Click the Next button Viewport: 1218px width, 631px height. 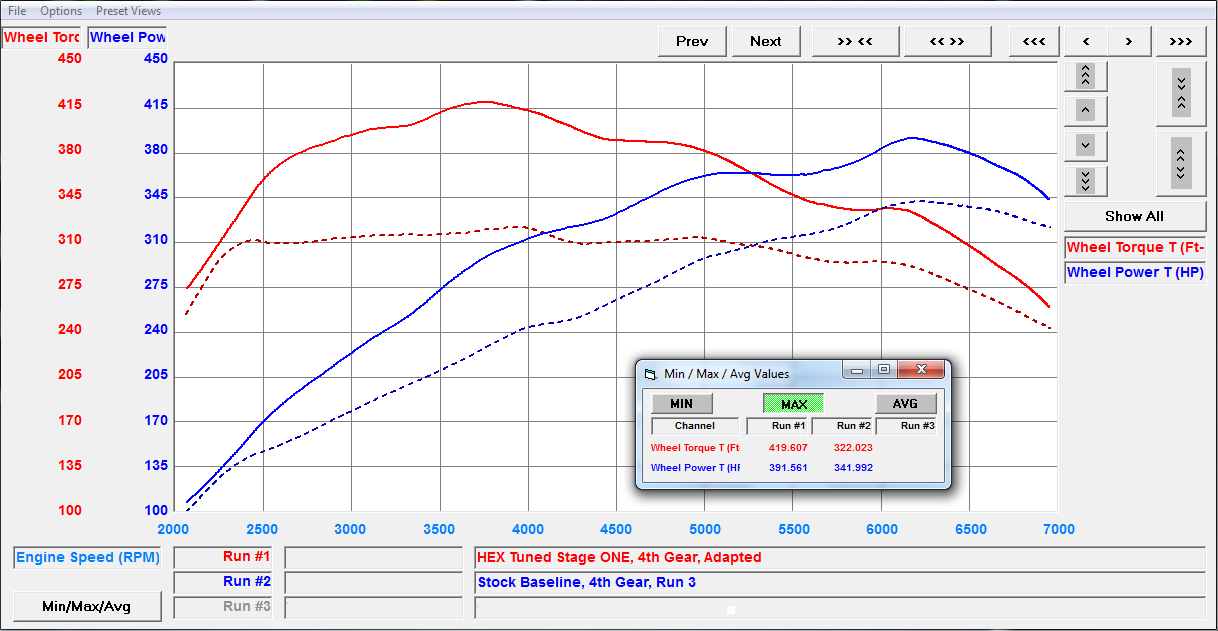765,41
